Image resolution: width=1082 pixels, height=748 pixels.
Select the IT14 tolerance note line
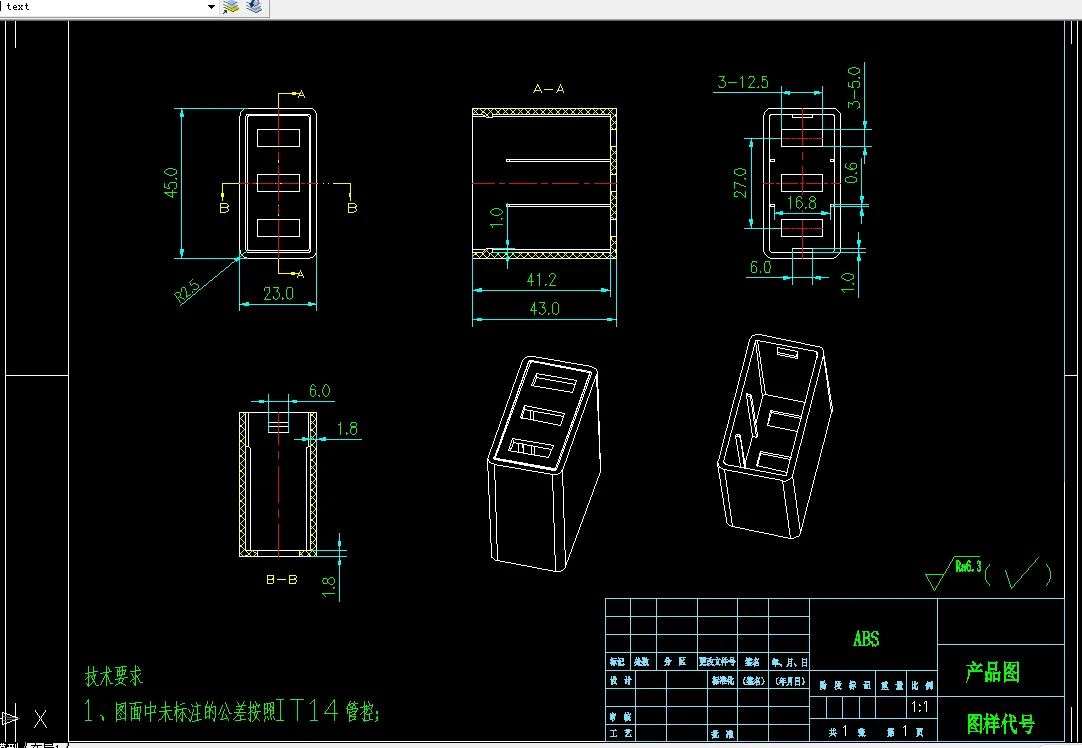click(x=232, y=710)
